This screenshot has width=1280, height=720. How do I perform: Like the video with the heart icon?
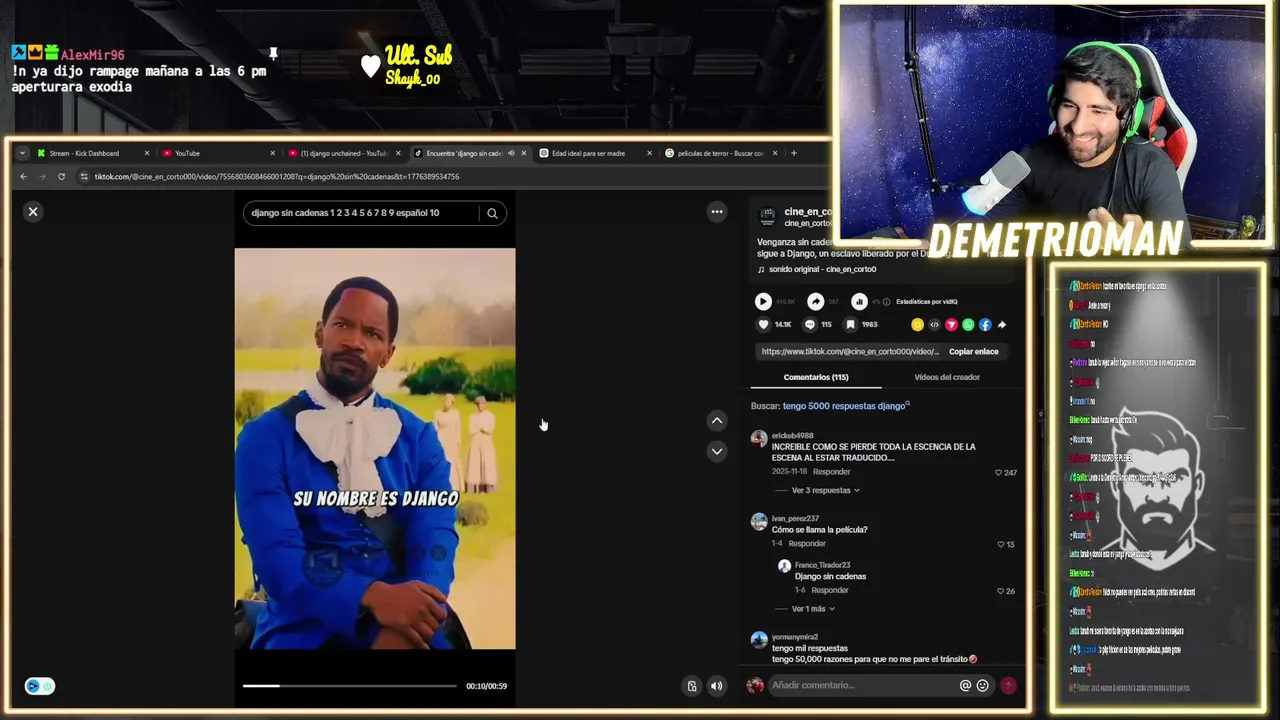pos(763,325)
